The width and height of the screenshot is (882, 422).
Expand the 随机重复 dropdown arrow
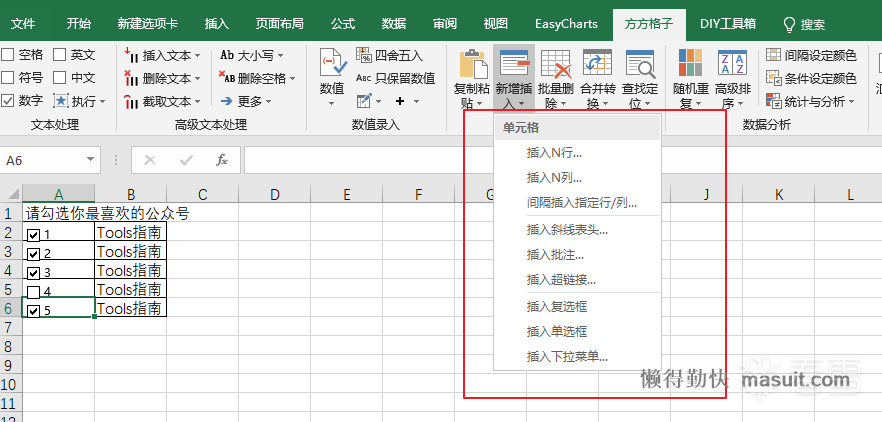click(698, 104)
